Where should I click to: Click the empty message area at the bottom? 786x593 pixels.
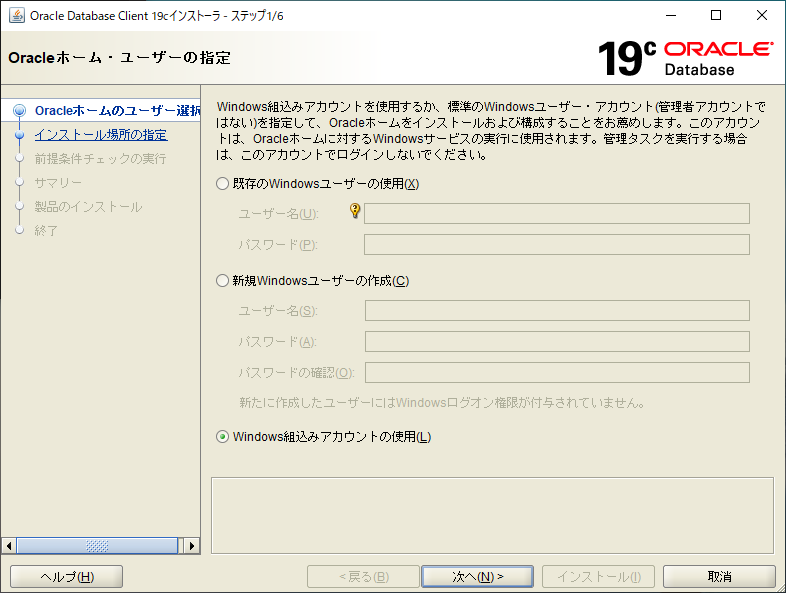click(x=492, y=515)
